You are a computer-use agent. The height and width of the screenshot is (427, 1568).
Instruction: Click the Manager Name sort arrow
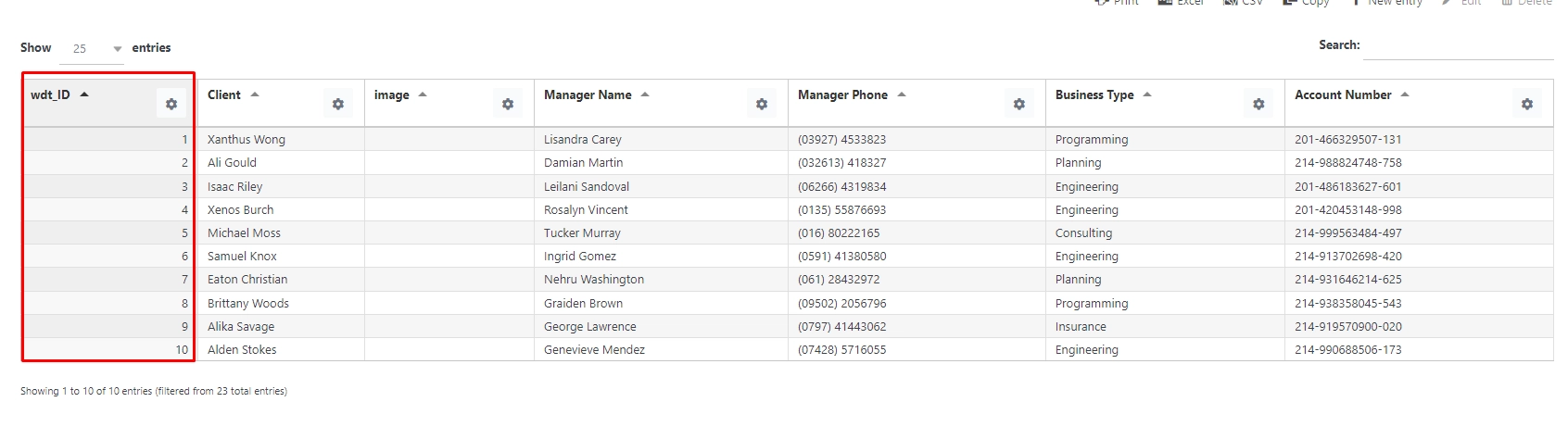coord(645,94)
